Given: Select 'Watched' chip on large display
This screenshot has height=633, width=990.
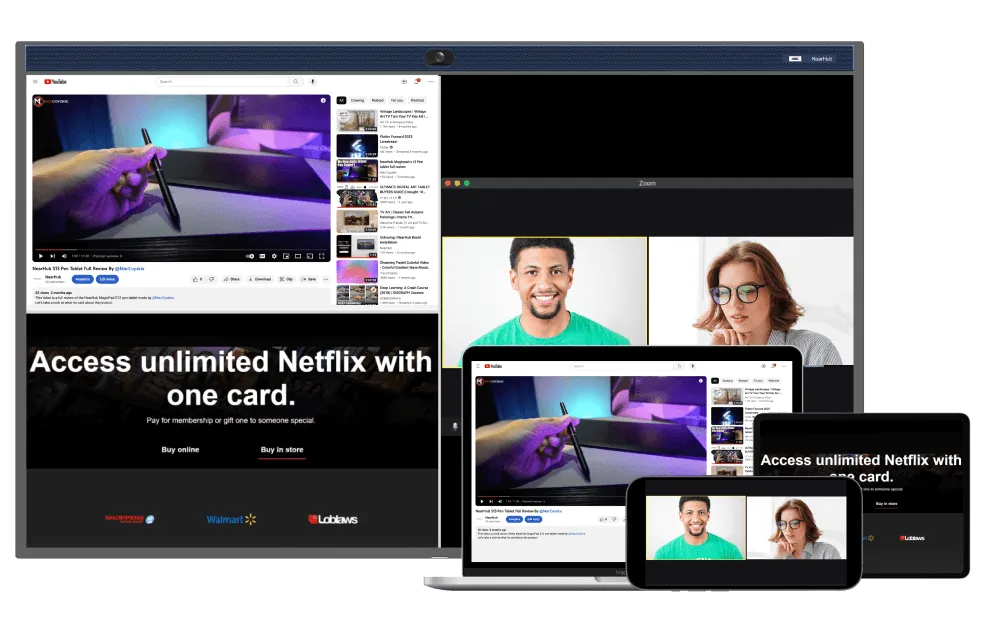Looking at the screenshot, I should point(417,100).
